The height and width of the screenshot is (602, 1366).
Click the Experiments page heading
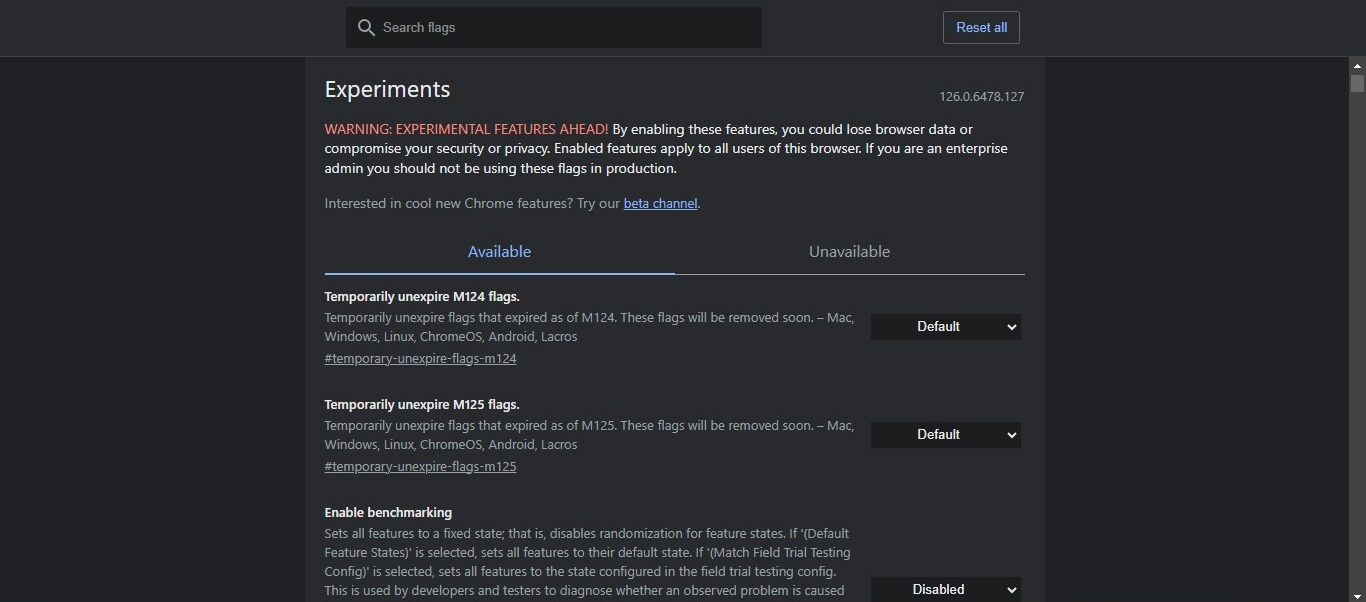point(387,90)
